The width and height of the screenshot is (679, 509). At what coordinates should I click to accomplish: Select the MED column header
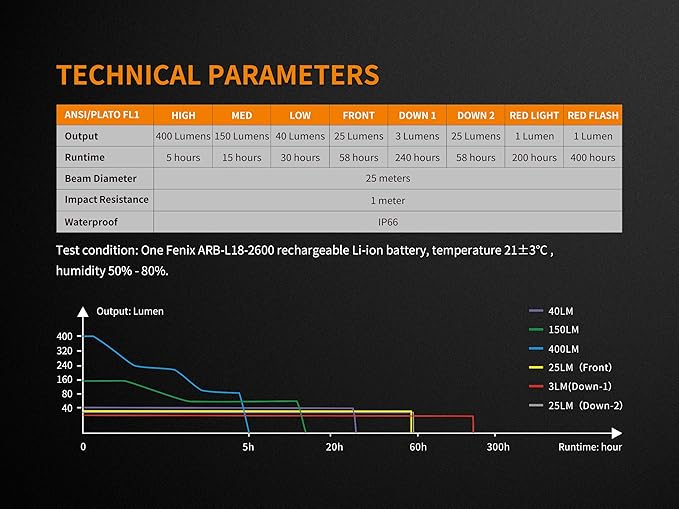click(x=241, y=116)
